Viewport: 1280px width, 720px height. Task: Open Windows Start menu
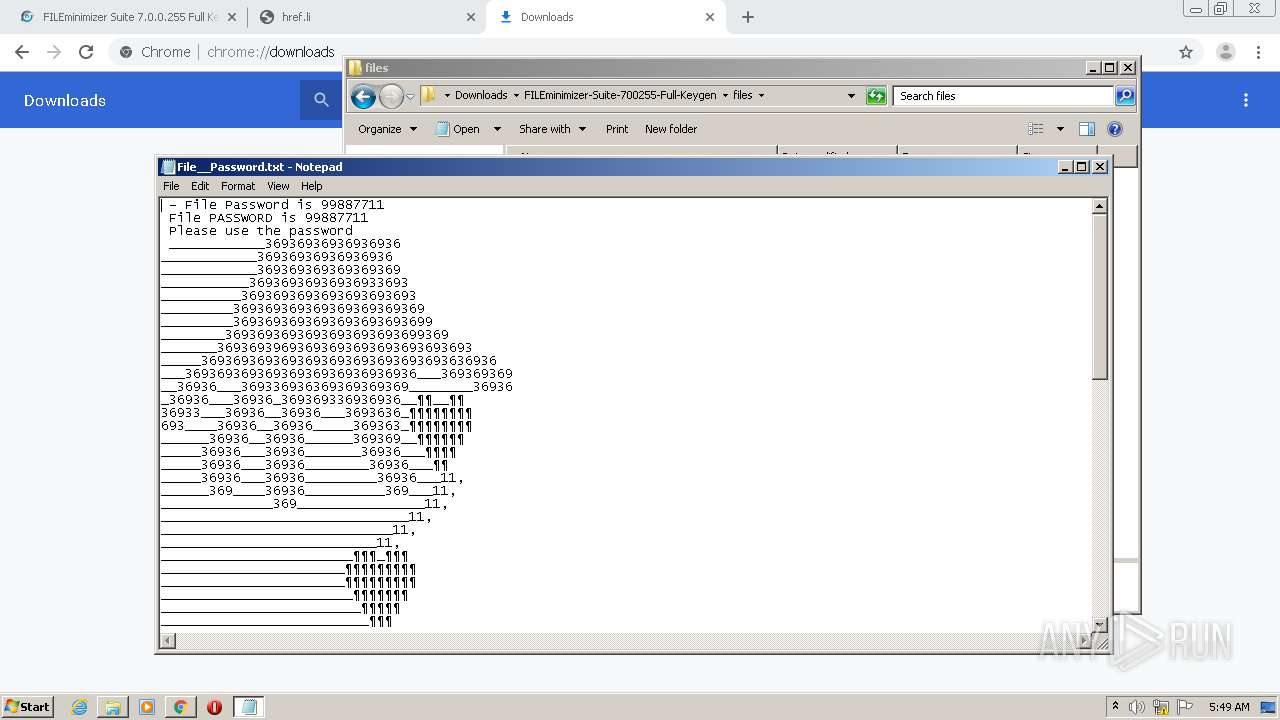28,706
